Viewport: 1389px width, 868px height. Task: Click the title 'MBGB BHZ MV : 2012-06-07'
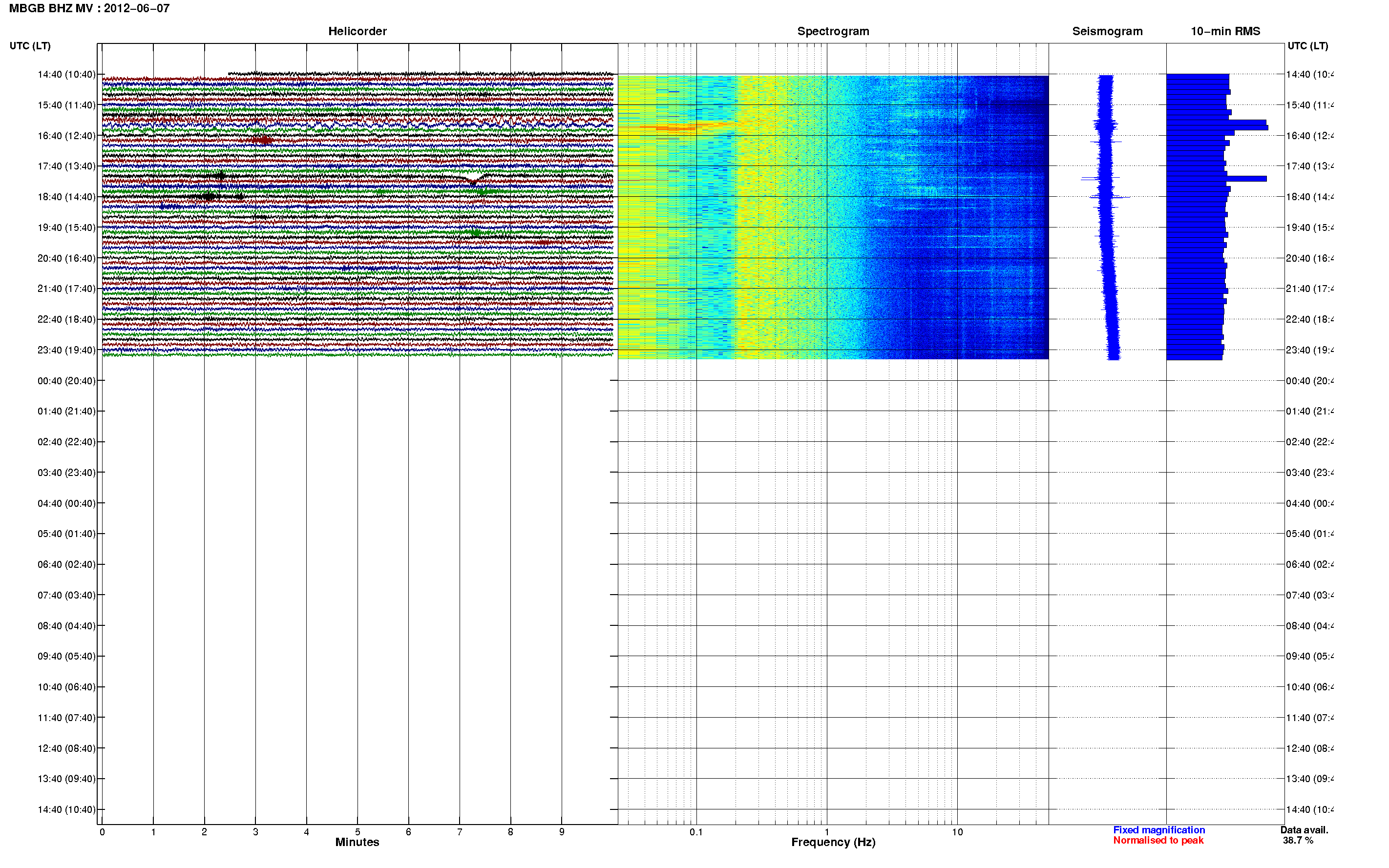[89, 8]
